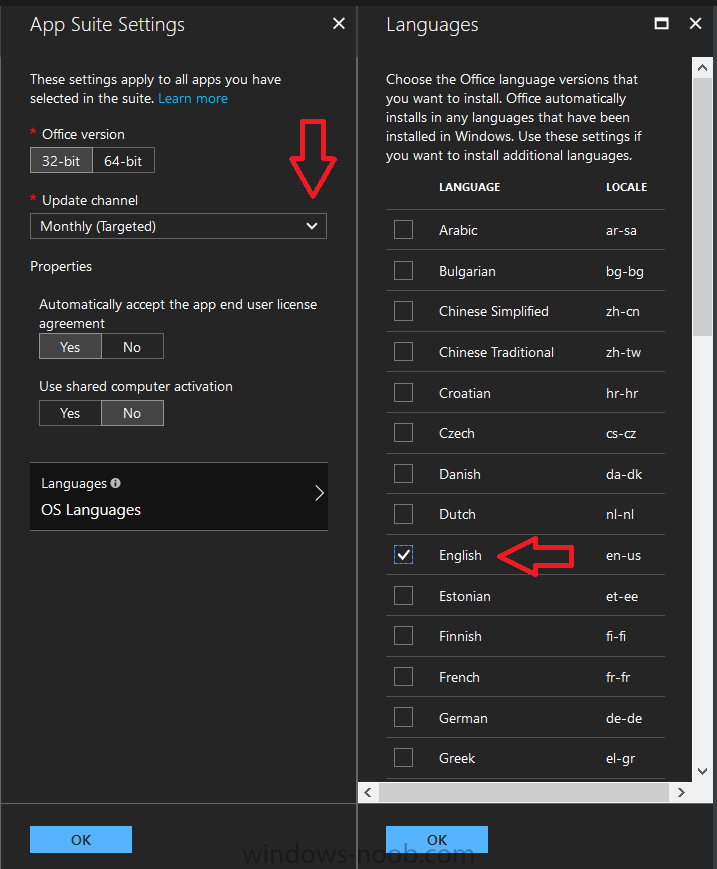This screenshot has height=869, width=717.
Task: Click the zh-cn locale text
Action: [x=622, y=311]
